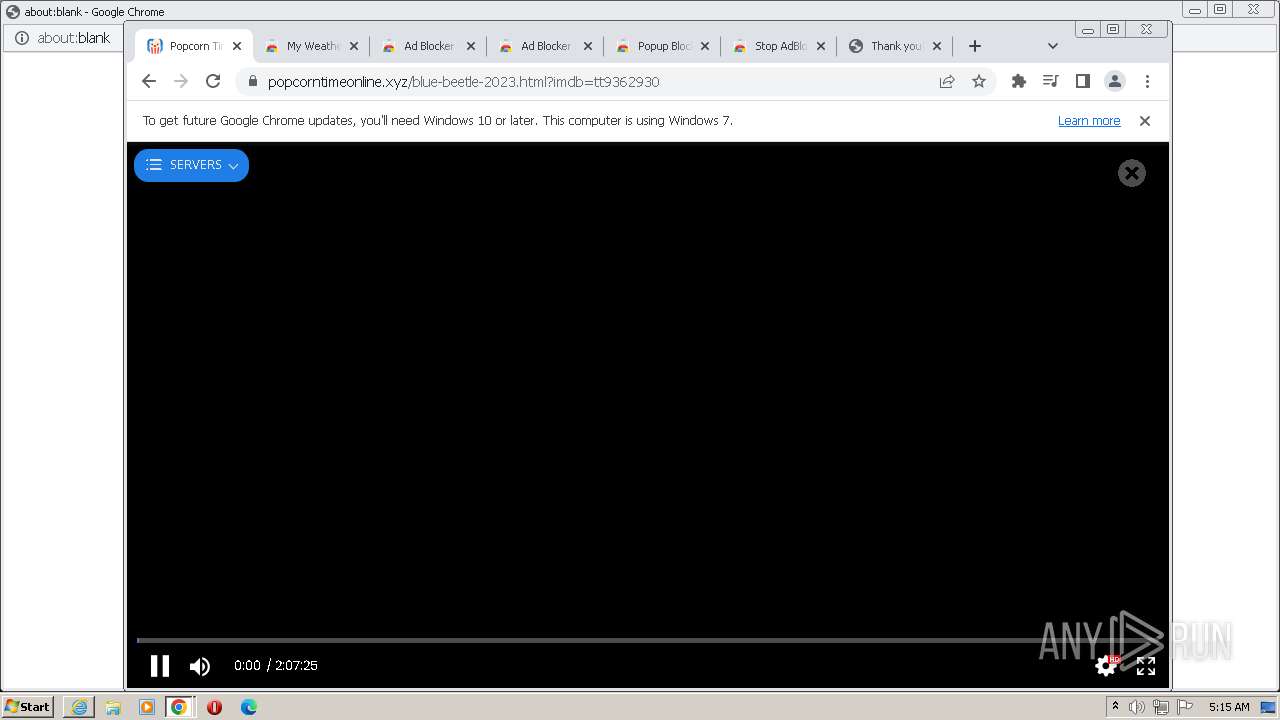1280x720 pixels.
Task: Share this page icon
Action: [947, 82]
